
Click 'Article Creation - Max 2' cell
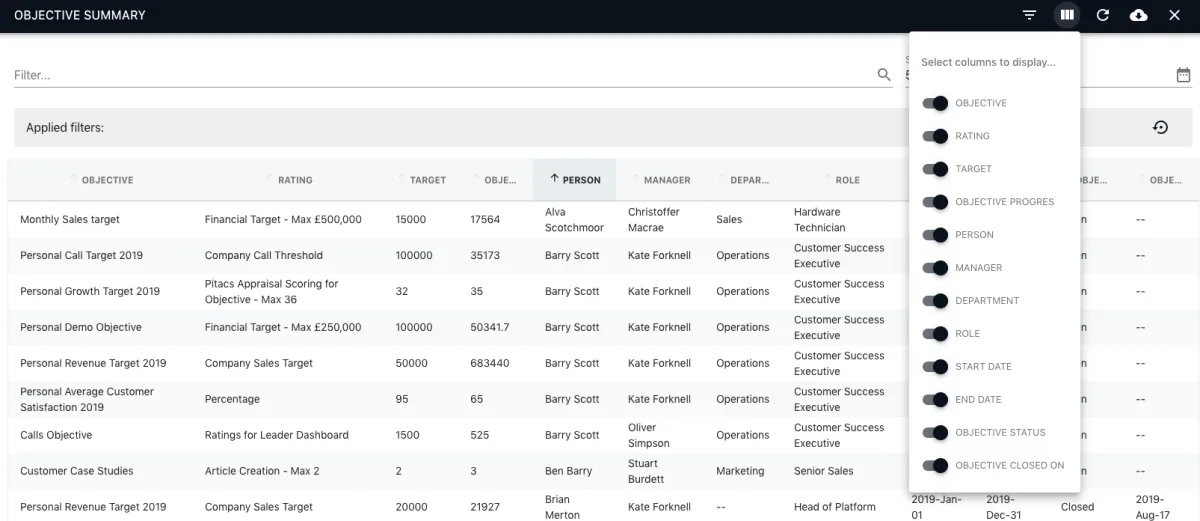[262, 471]
